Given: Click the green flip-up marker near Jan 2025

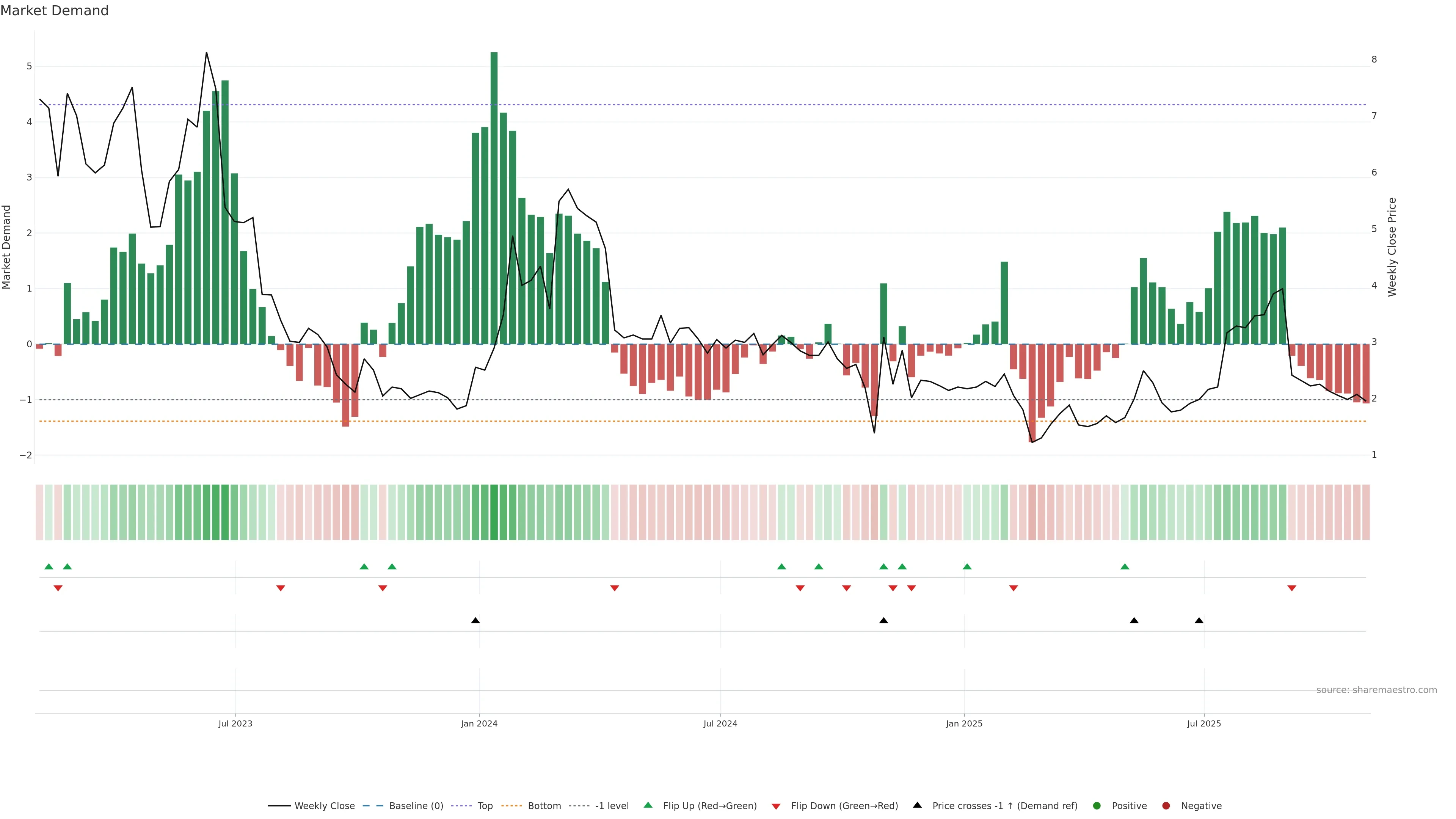Looking at the screenshot, I should (x=967, y=567).
